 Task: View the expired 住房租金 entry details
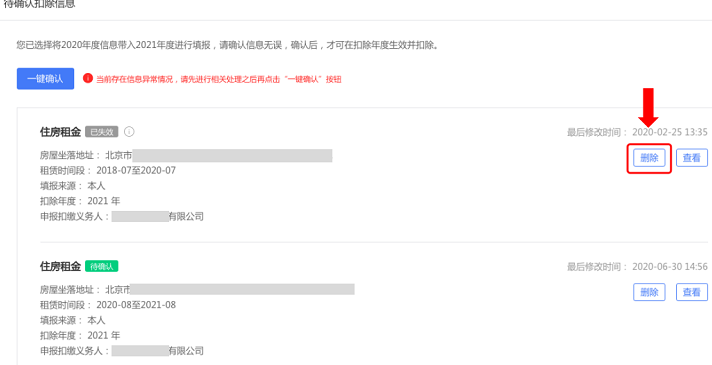click(x=692, y=158)
